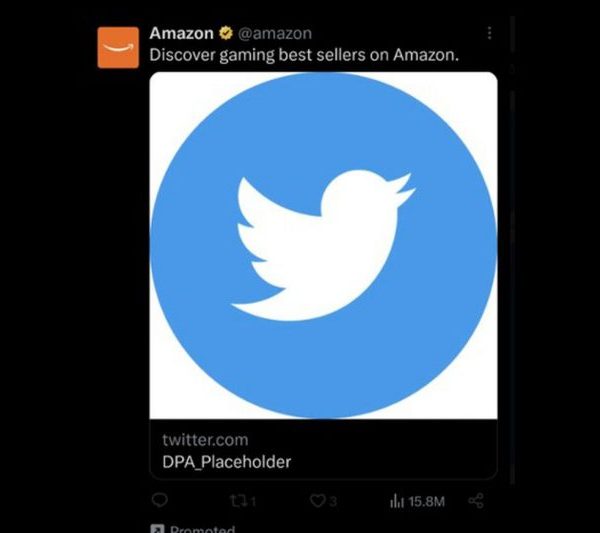Viewport: 600px width, 533px height.
Task: Open the Twitter bird card image
Action: pos(323,245)
